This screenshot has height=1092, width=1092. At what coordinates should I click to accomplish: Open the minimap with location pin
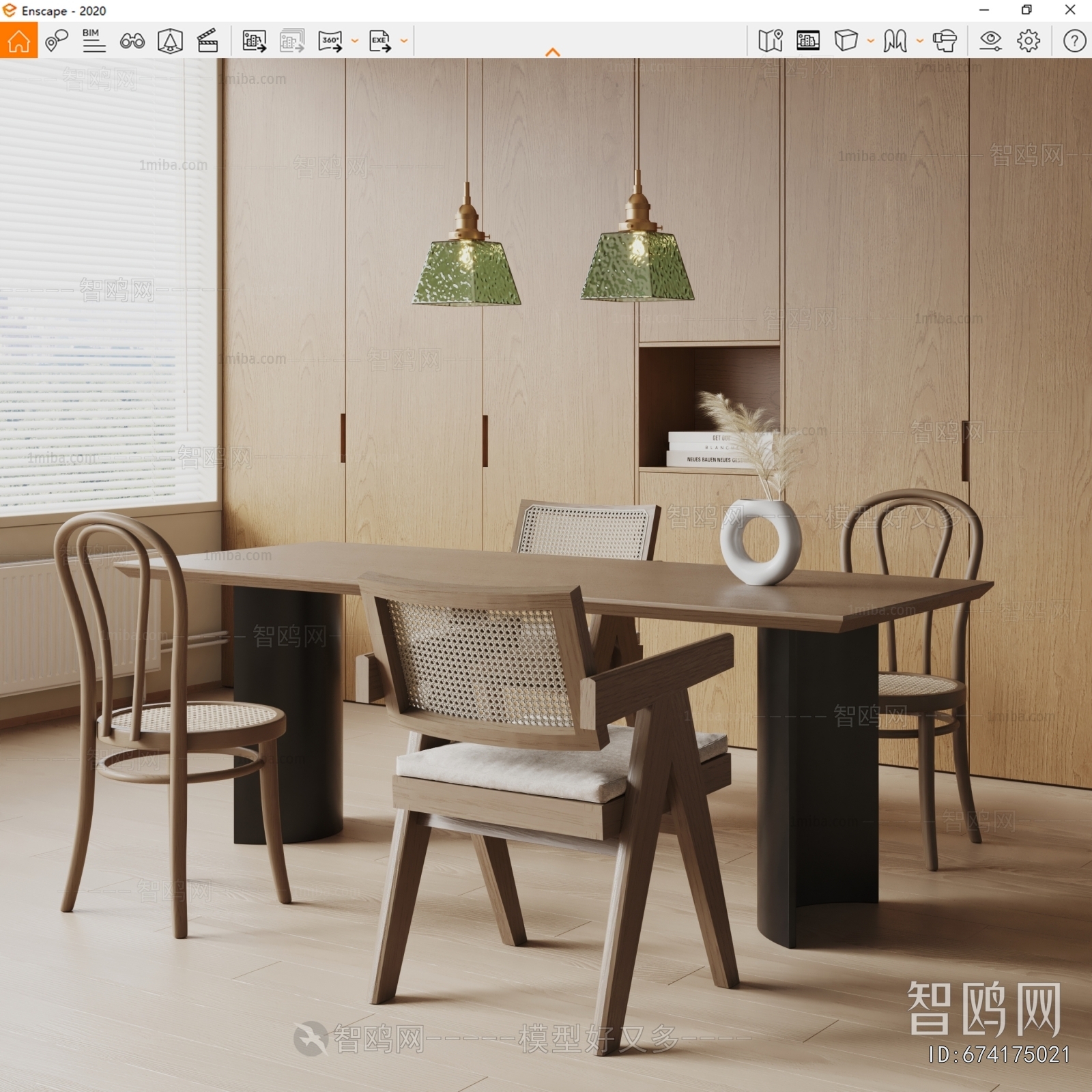tap(771, 41)
